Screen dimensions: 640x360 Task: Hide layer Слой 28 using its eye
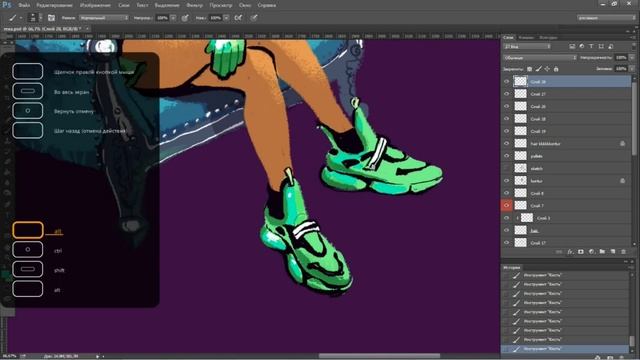pos(507,82)
